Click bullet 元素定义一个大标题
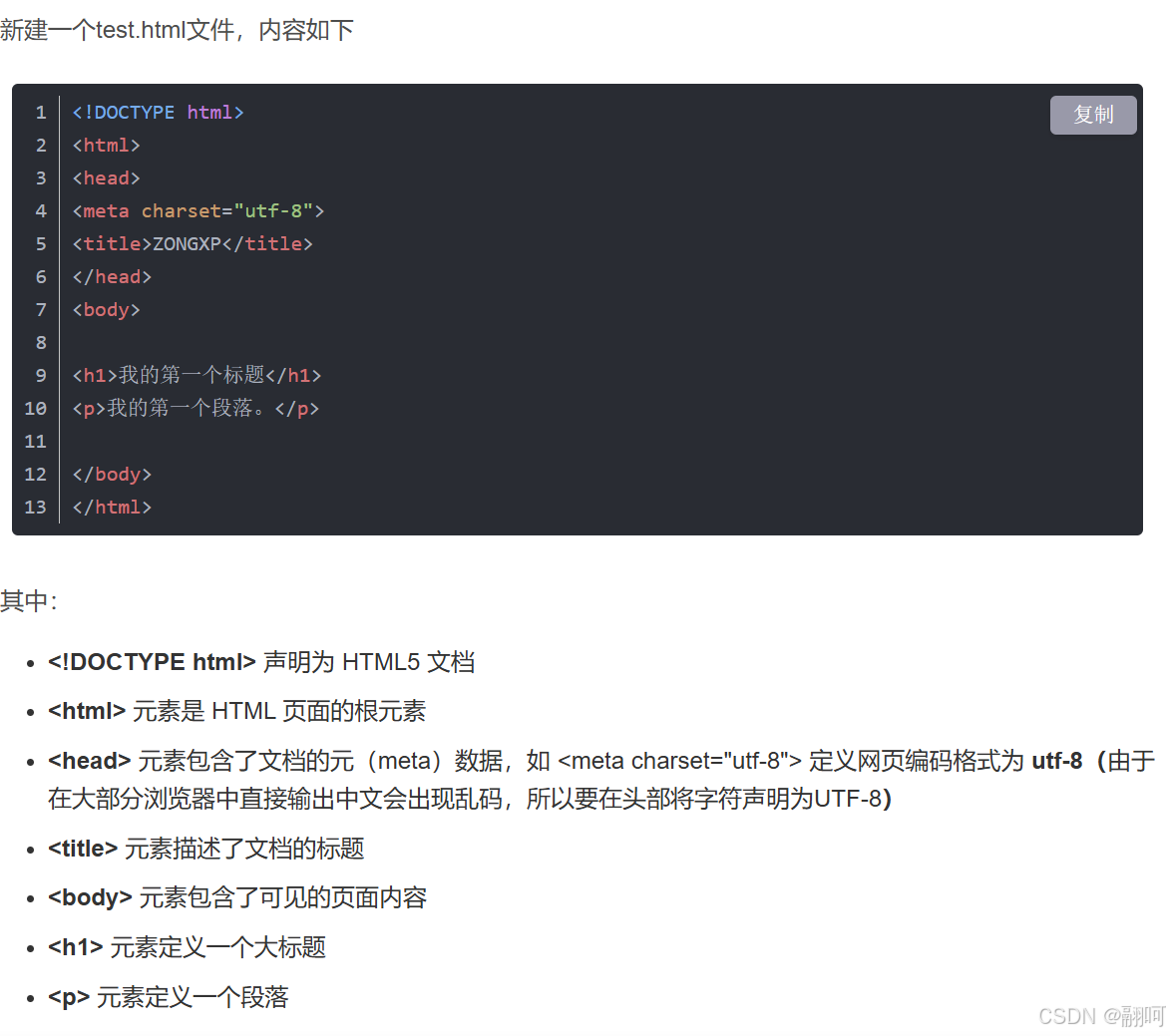Image resolution: width=1170 pixels, height=1036 pixels. click(187, 947)
